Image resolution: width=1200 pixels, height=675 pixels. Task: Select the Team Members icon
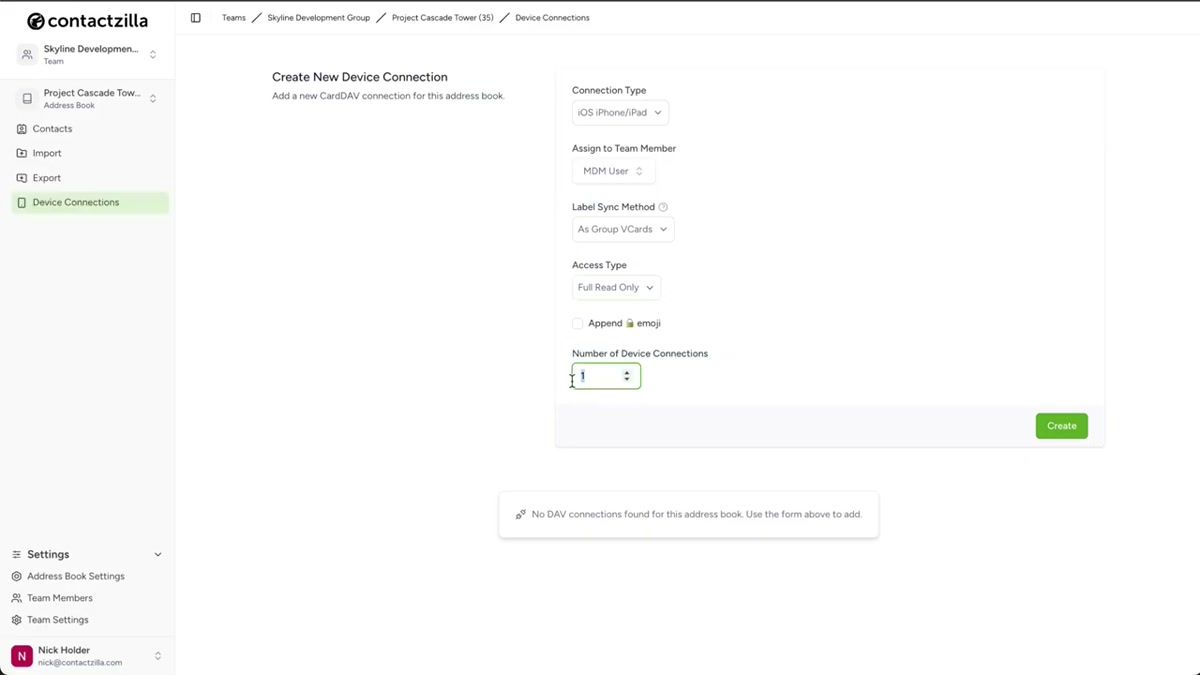pyautogui.click(x=15, y=598)
